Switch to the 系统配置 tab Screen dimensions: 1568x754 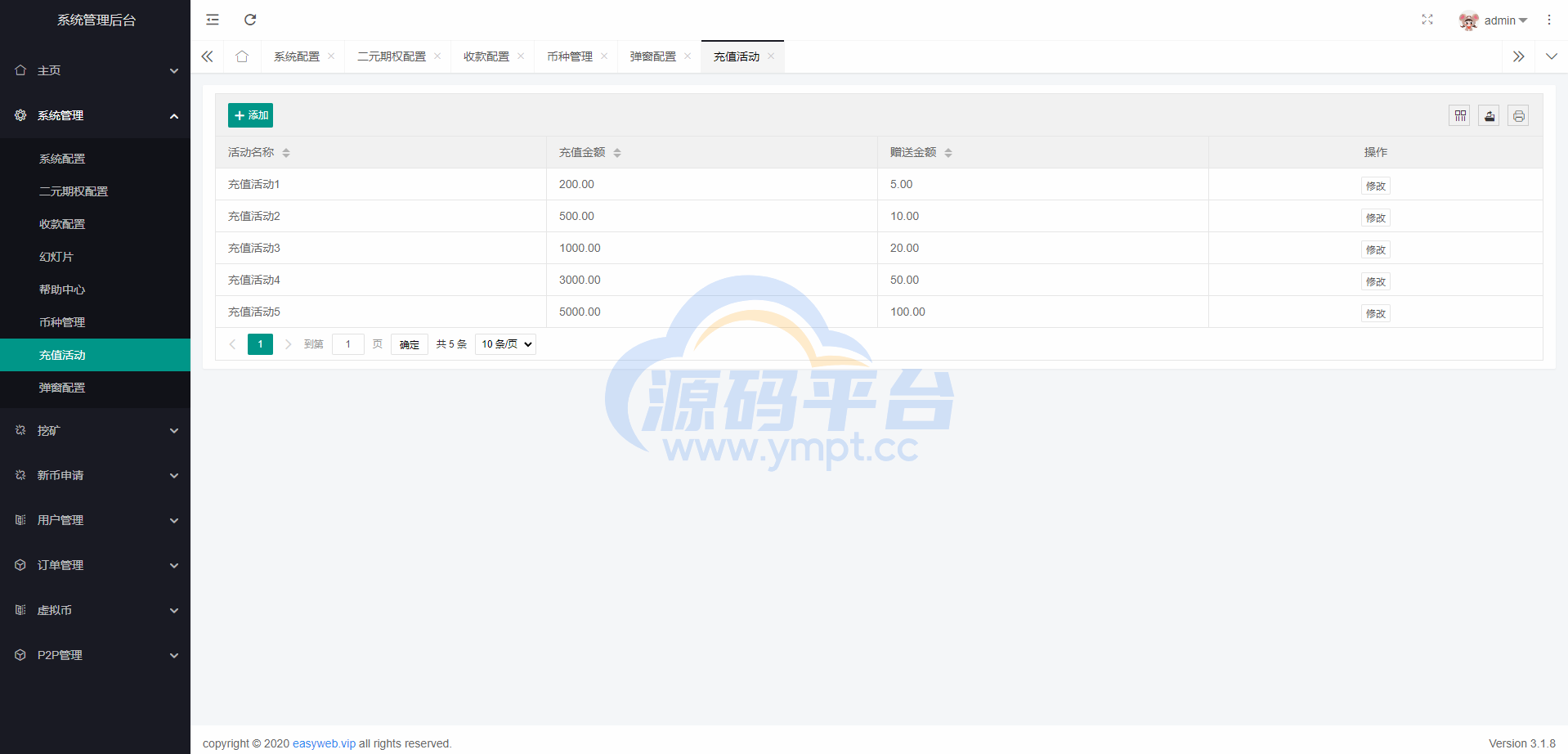[297, 56]
